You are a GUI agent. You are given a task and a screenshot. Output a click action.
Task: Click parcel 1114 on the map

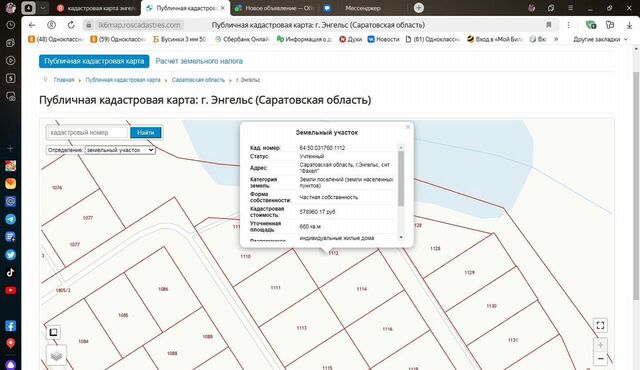(362, 289)
